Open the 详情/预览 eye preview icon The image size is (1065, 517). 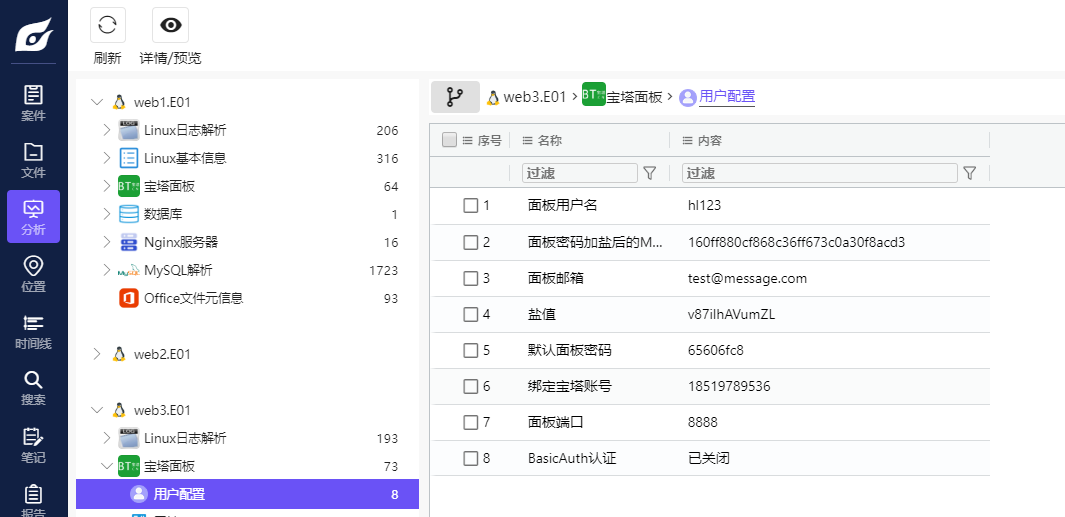[170, 26]
